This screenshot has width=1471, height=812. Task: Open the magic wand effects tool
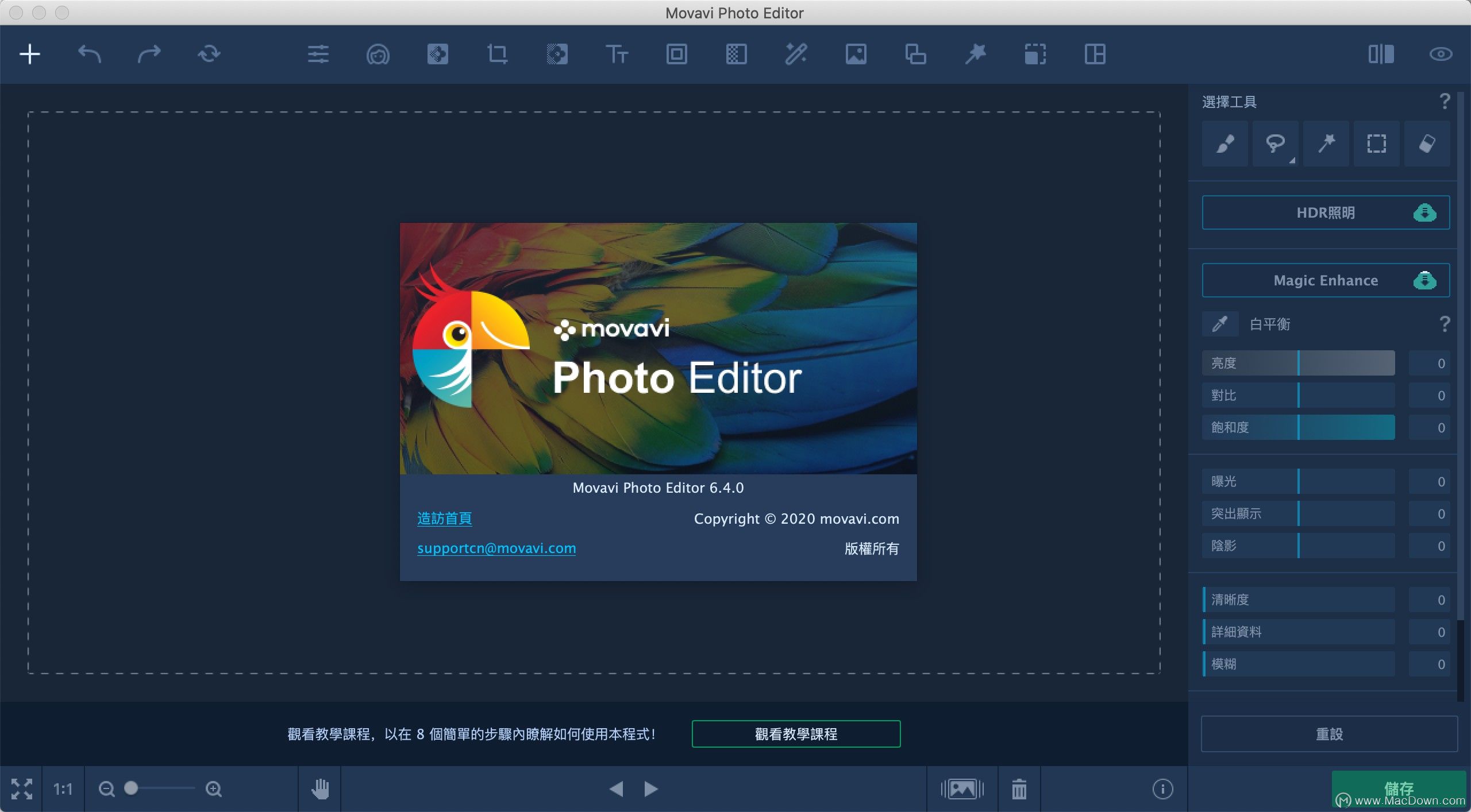(796, 55)
